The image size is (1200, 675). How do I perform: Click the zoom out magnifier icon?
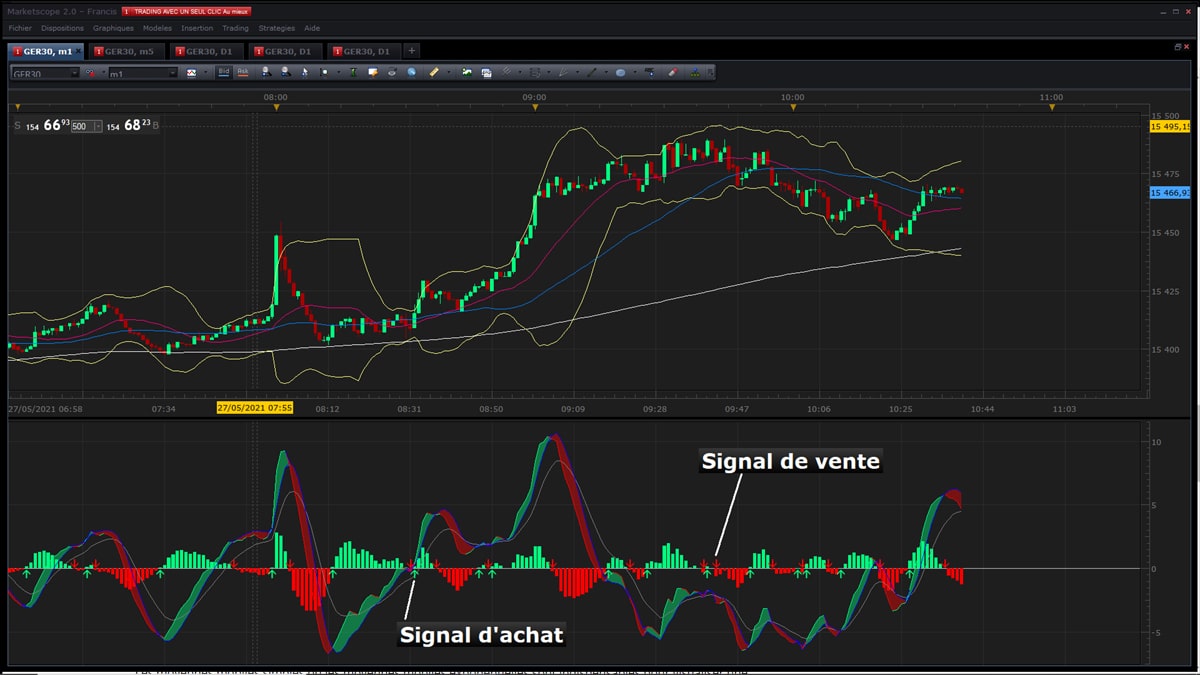(x=286, y=72)
